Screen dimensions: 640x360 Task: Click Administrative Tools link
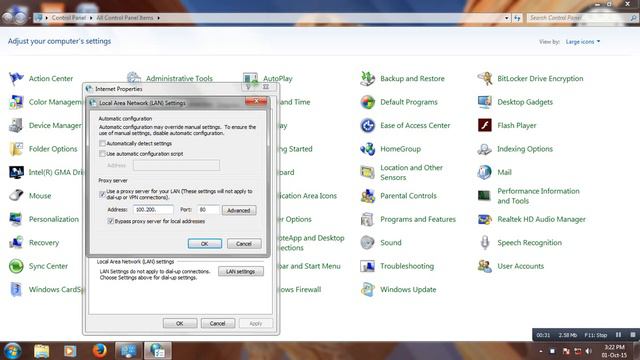tap(179, 78)
